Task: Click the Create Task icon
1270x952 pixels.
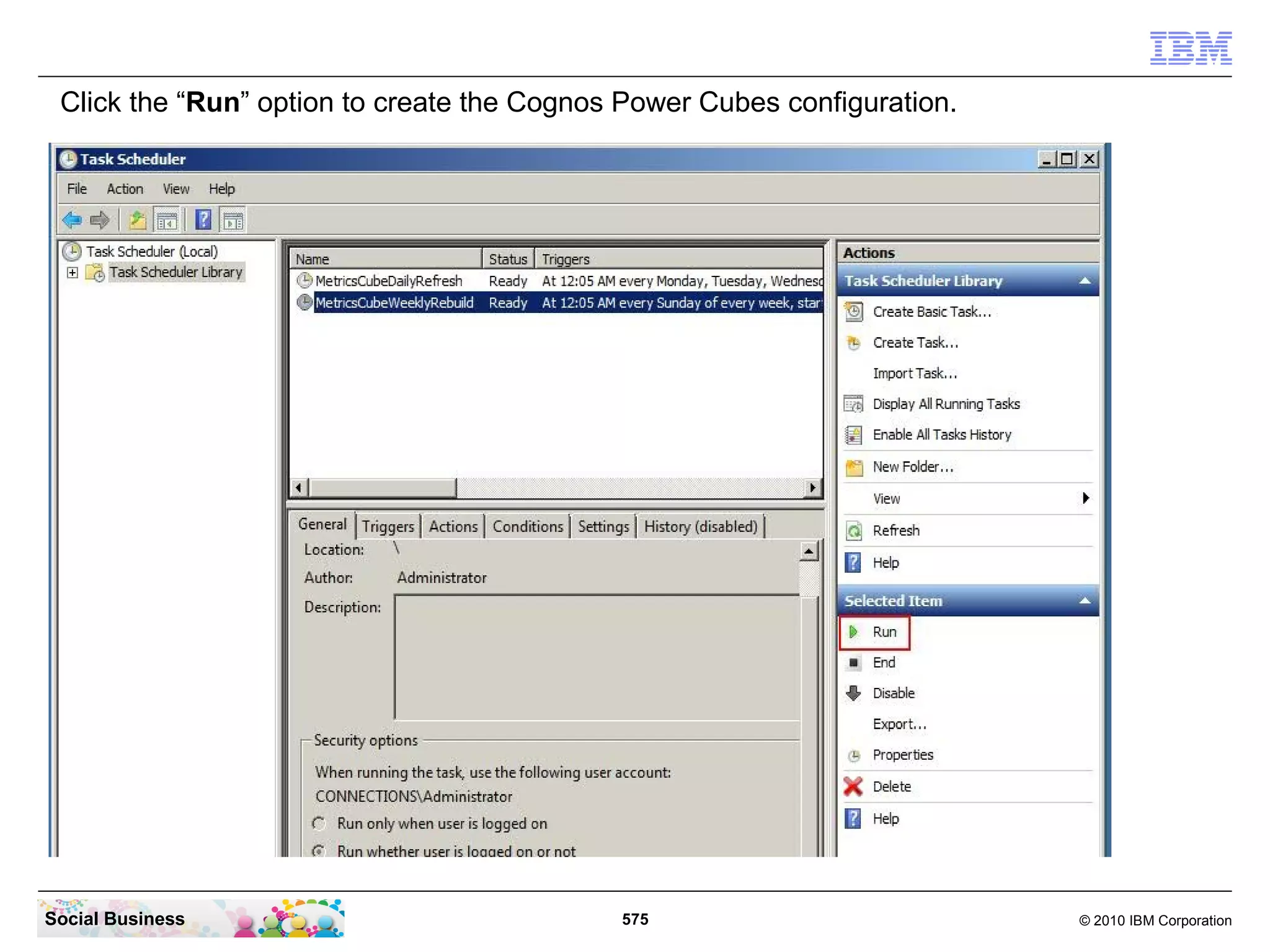Action: (x=854, y=342)
